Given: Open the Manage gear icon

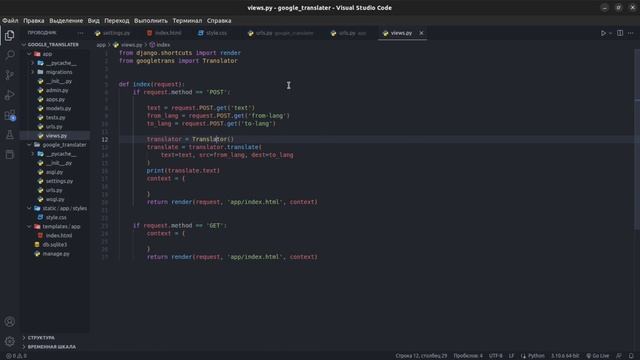Looking at the screenshot, I should pyautogui.click(x=10, y=341).
